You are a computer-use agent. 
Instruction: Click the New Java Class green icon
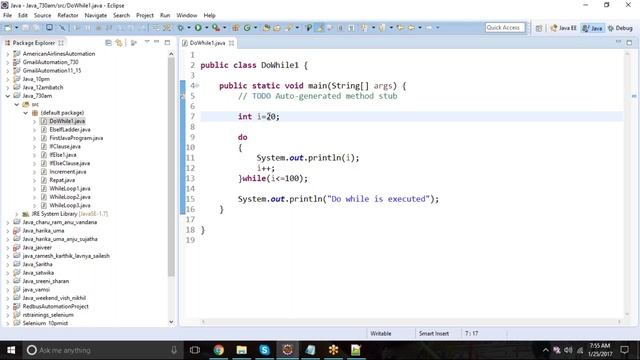tap(247, 28)
